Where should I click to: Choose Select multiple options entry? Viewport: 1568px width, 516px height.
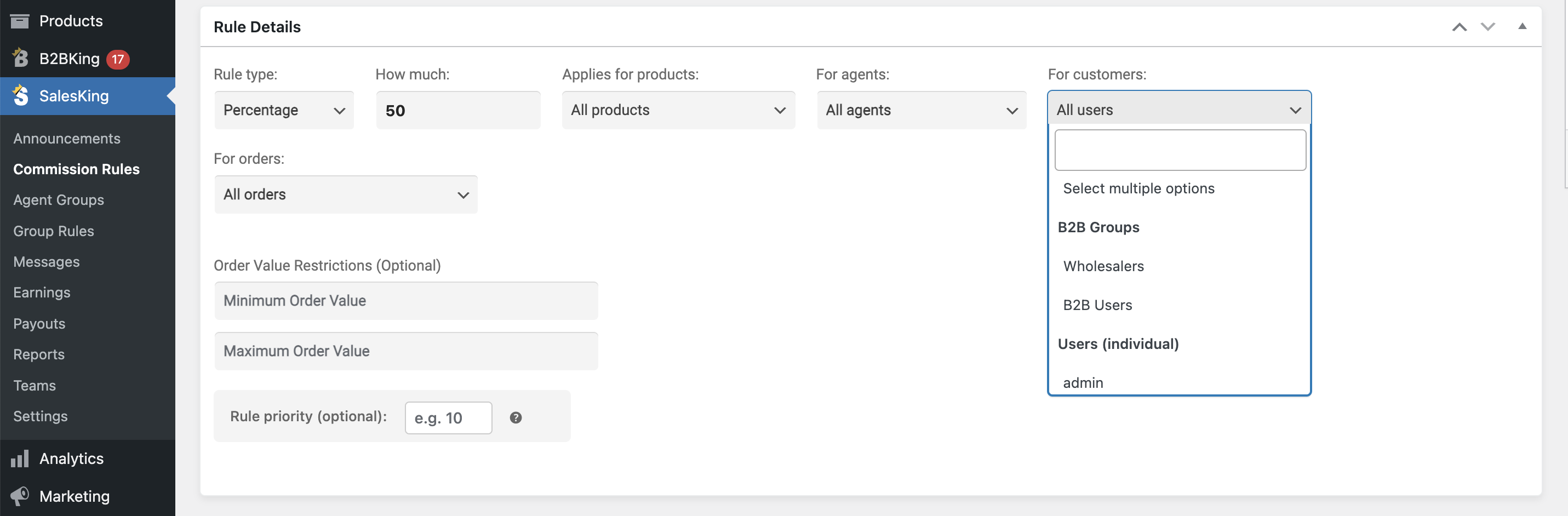pos(1179,188)
